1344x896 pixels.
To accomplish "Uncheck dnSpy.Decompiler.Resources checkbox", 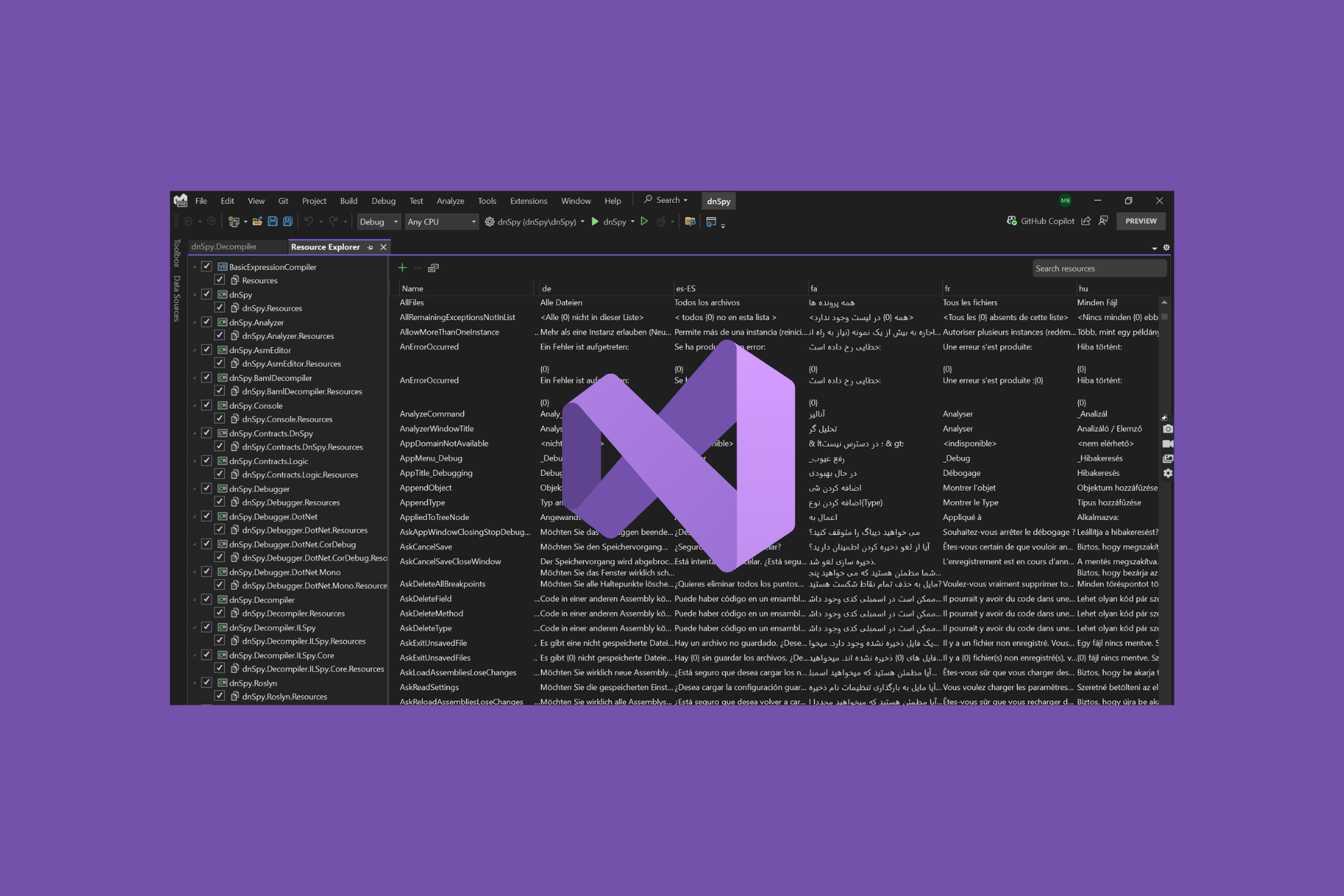I will [x=220, y=613].
